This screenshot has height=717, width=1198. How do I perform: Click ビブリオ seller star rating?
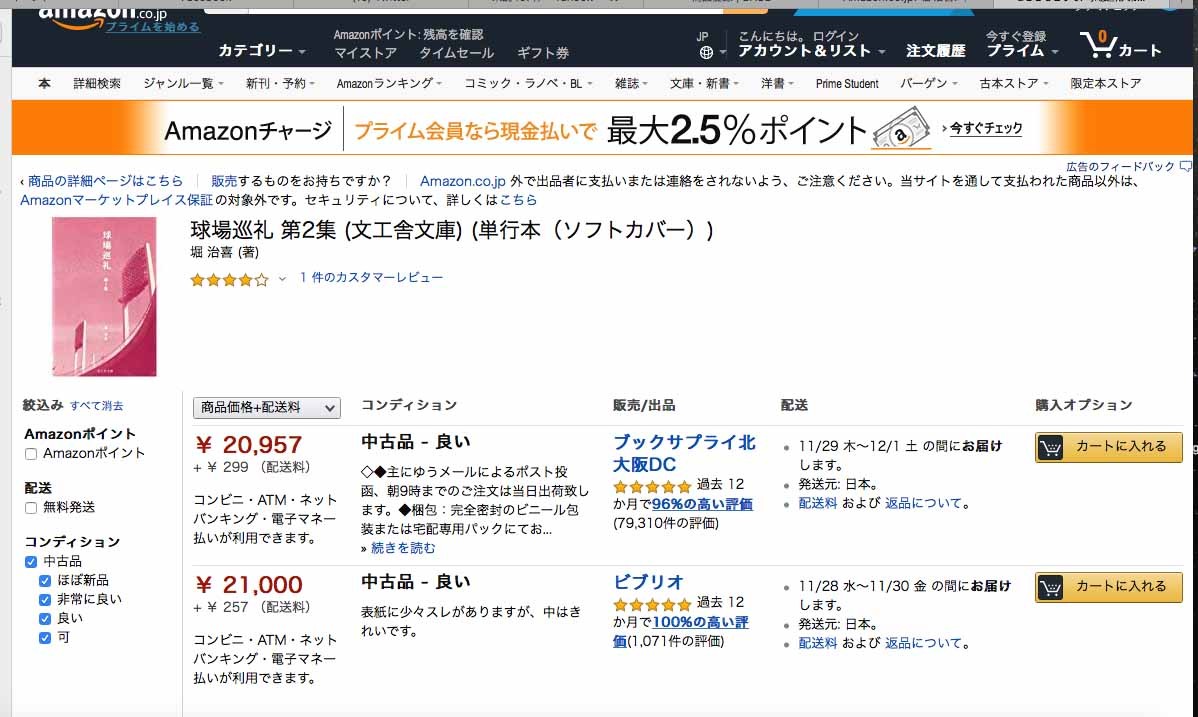coord(652,604)
